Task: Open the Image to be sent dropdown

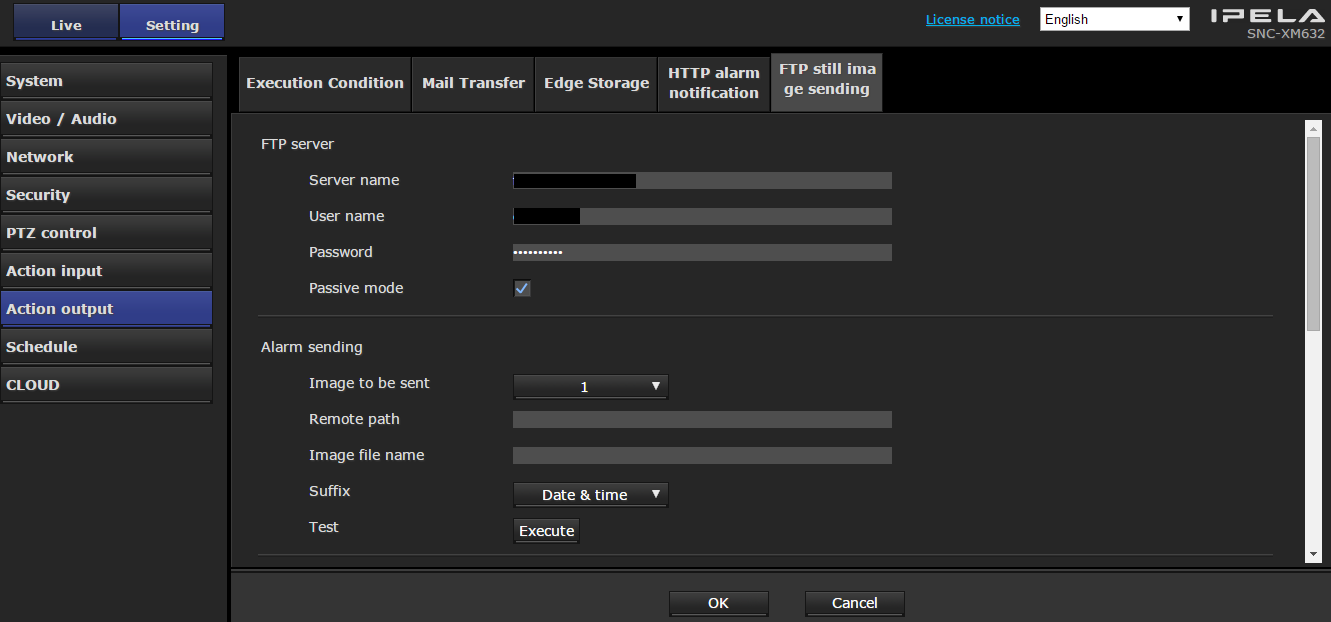Action: [x=590, y=387]
